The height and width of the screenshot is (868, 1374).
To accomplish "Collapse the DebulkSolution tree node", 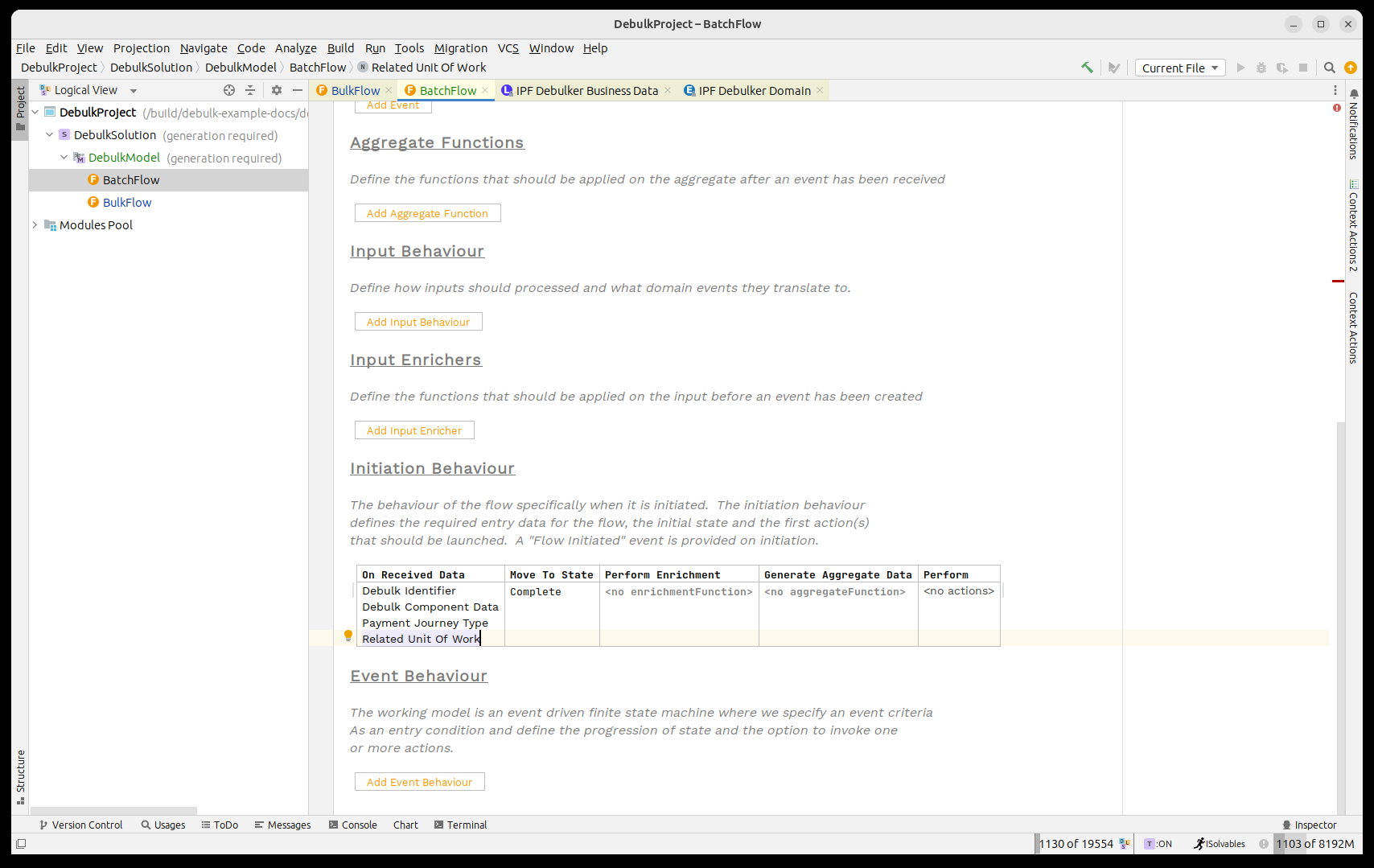I will click(x=49, y=135).
